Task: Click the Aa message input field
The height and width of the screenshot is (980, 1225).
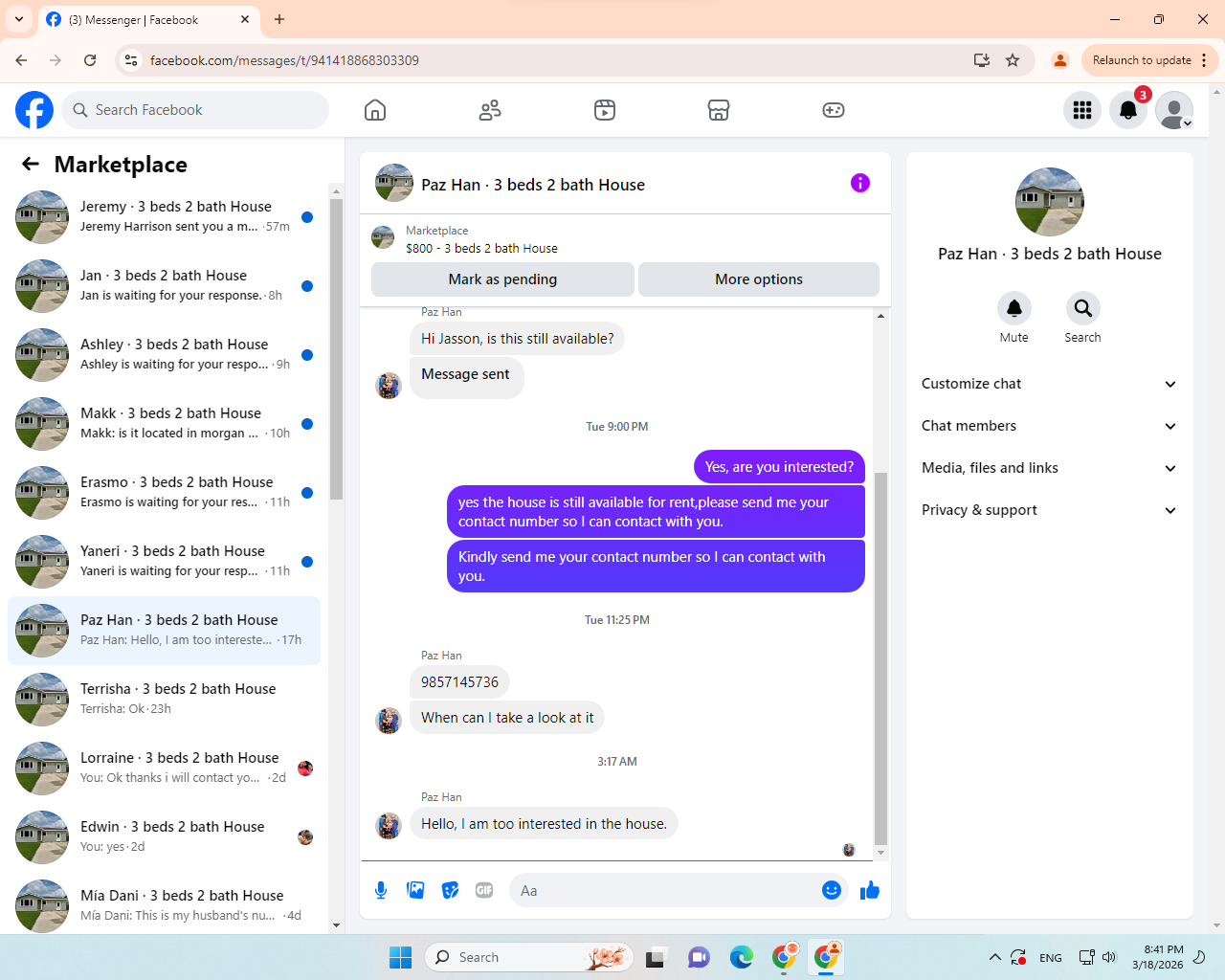Action: (x=665, y=890)
